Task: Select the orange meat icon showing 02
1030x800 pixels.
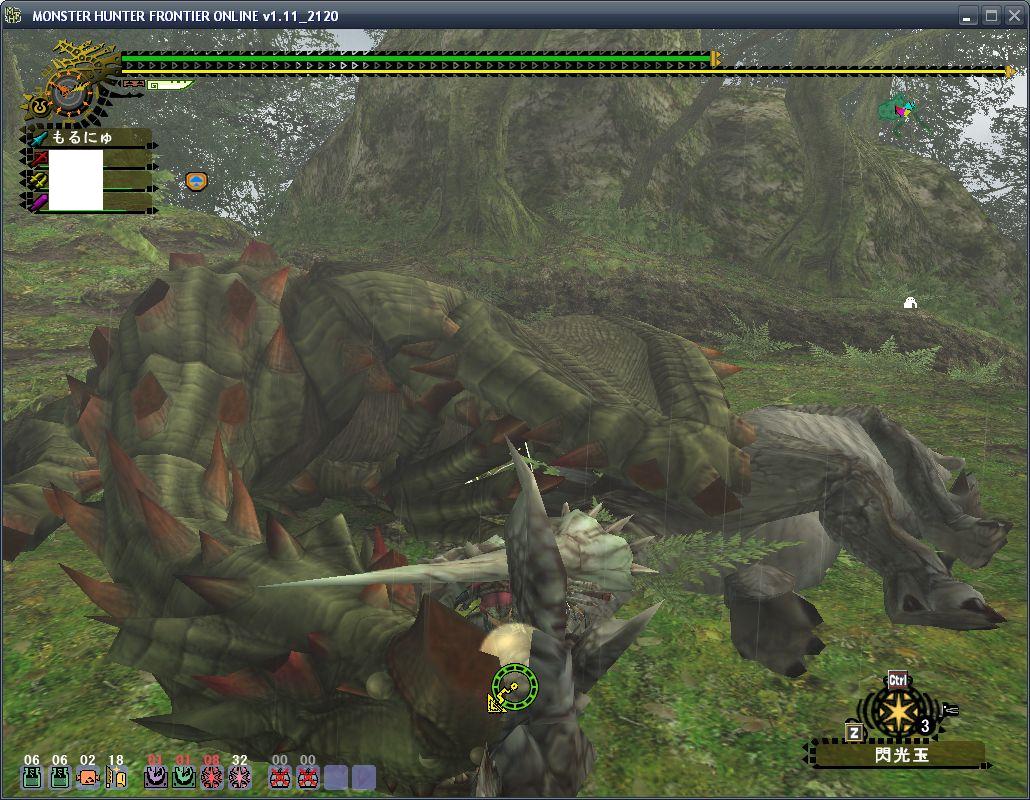Action: click(88, 778)
